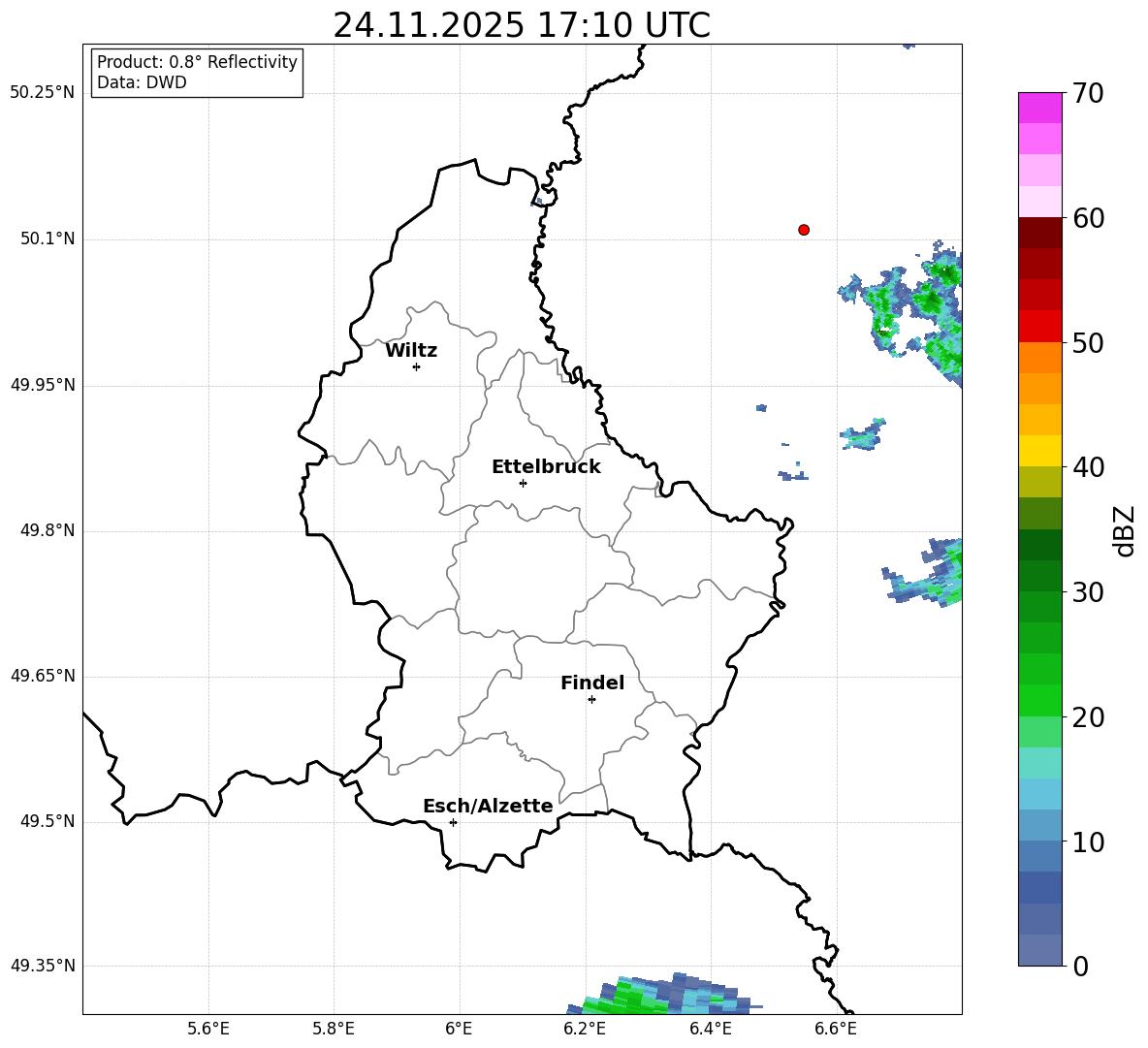Click the map title showing 17:10 UTC
The image size is (1148, 1048).
(522, 25)
